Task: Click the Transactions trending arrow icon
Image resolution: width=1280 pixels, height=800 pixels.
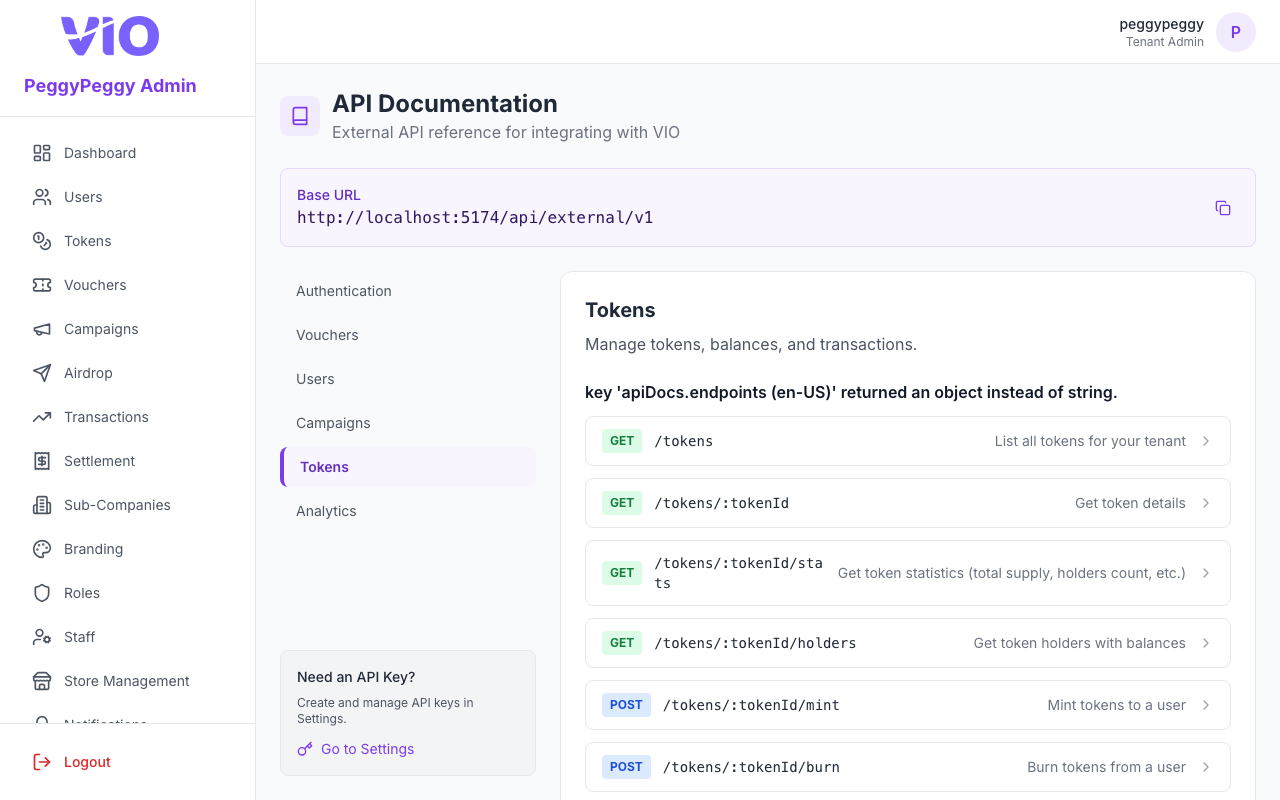Action: tap(42, 417)
